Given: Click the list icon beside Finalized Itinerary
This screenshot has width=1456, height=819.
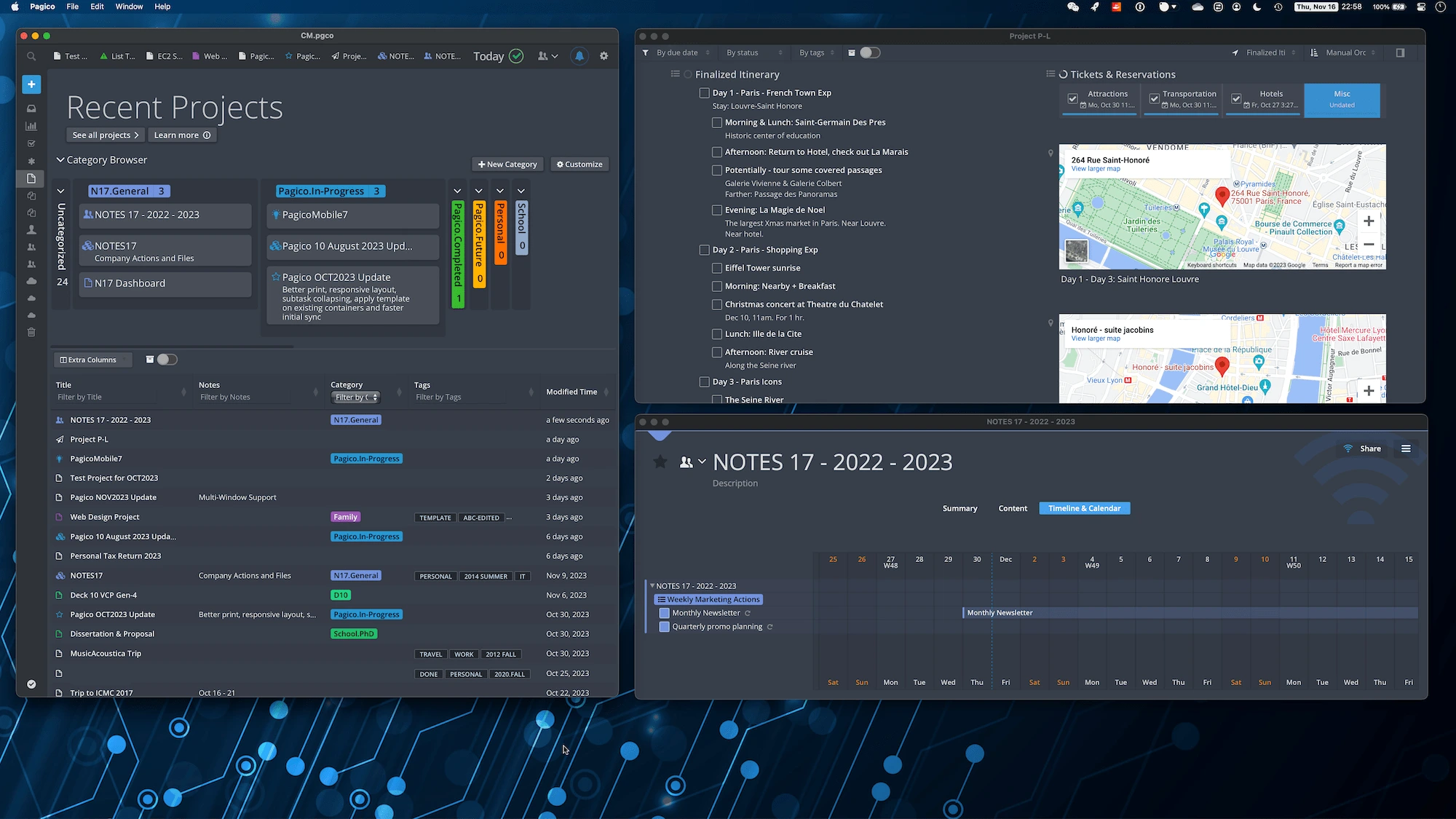Looking at the screenshot, I should (x=675, y=74).
